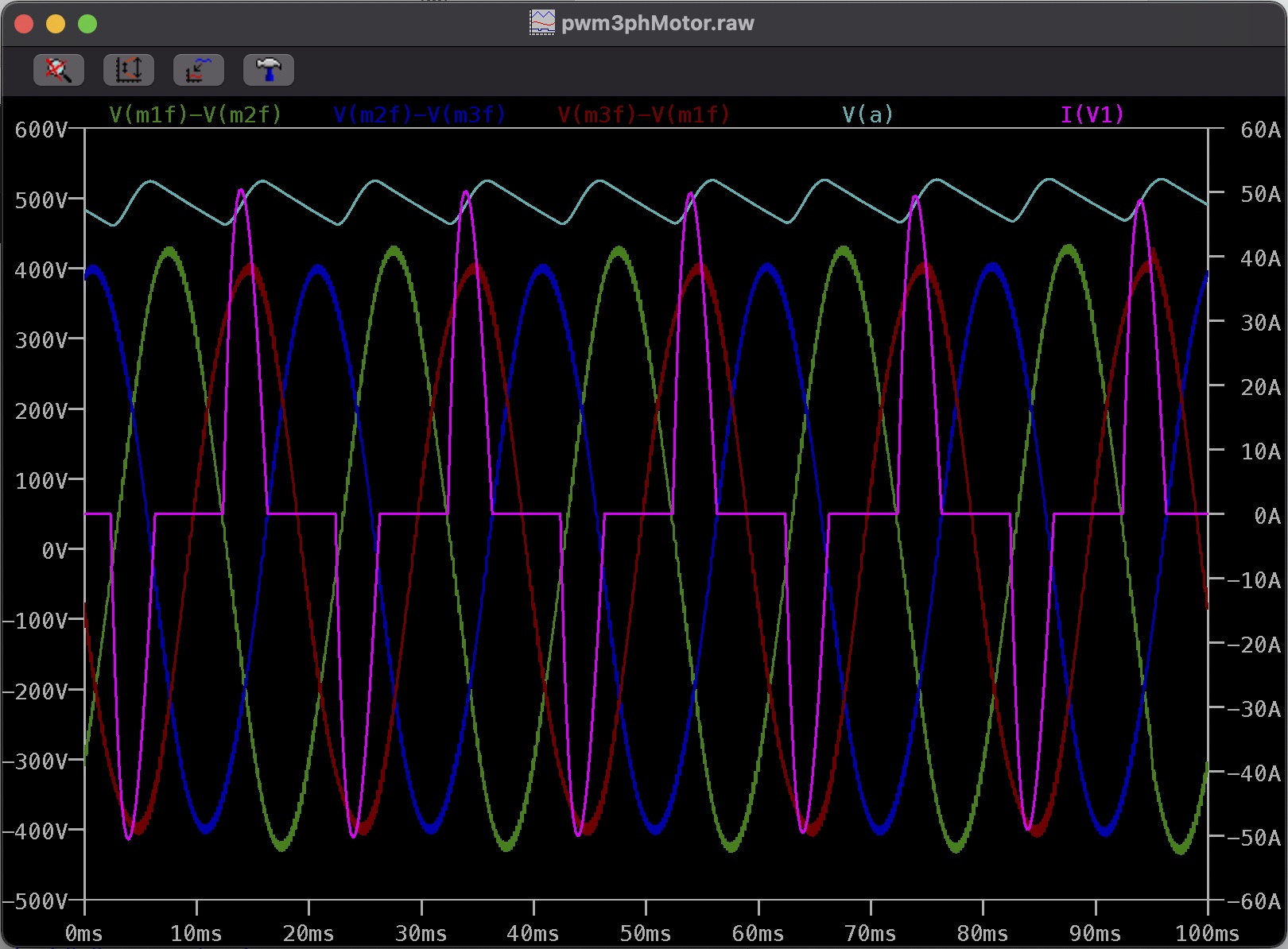Click the pwm3phMotor.raw title file icon
The image size is (1288, 949).
point(542,23)
